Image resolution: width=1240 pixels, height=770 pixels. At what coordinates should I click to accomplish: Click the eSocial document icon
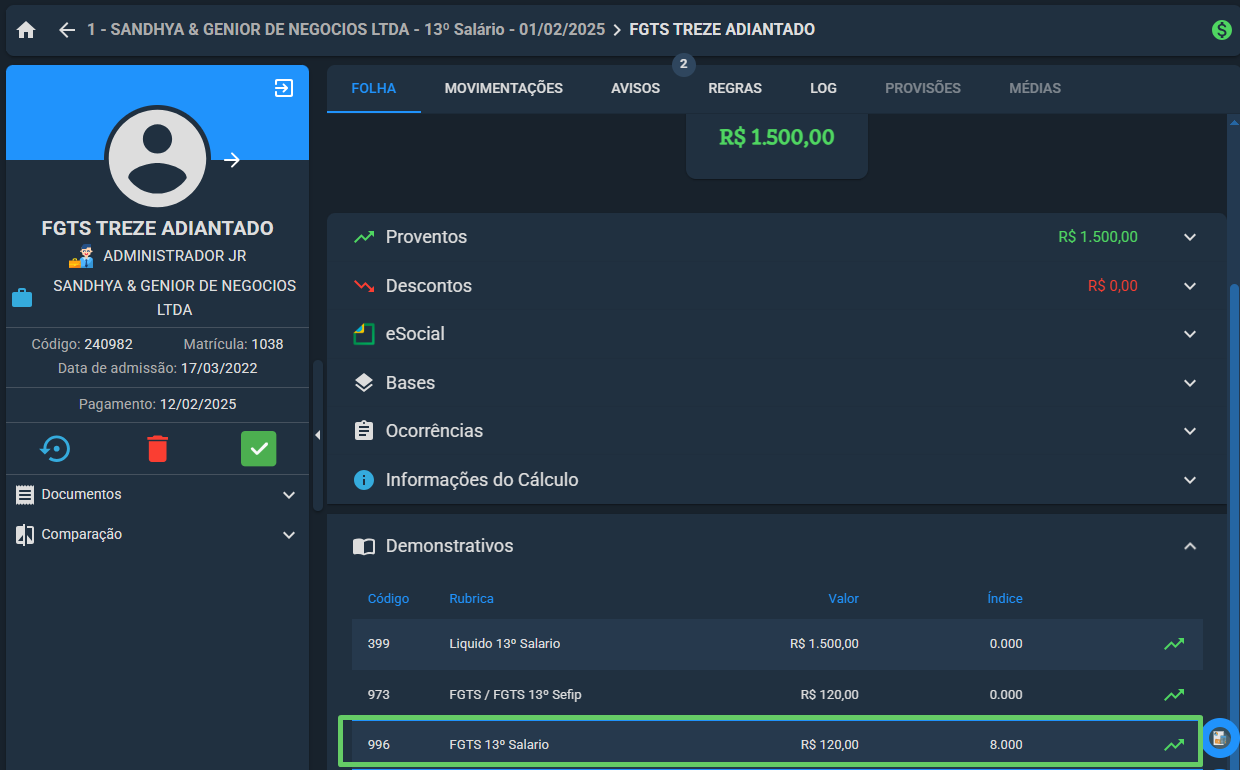click(x=364, y=334)
